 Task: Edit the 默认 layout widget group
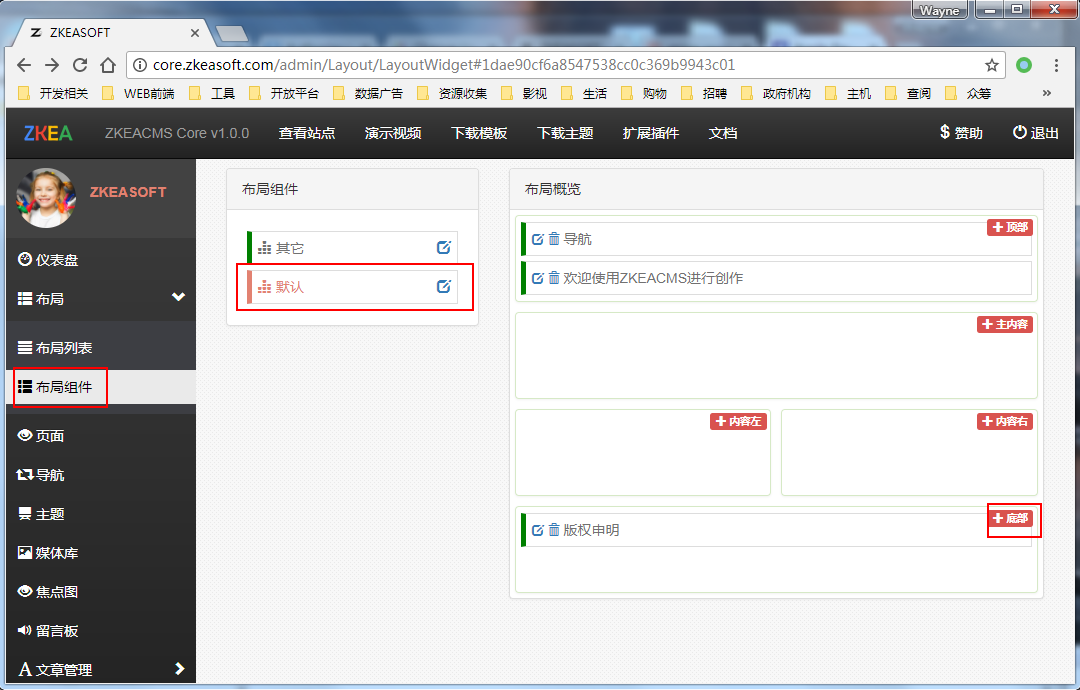(x=444, y=286)
